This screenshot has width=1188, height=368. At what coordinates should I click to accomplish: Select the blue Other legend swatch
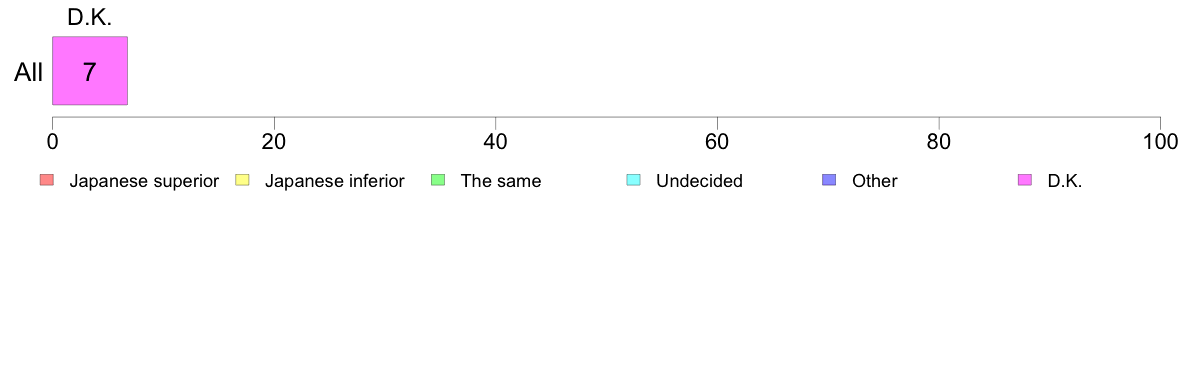(829, 180)
